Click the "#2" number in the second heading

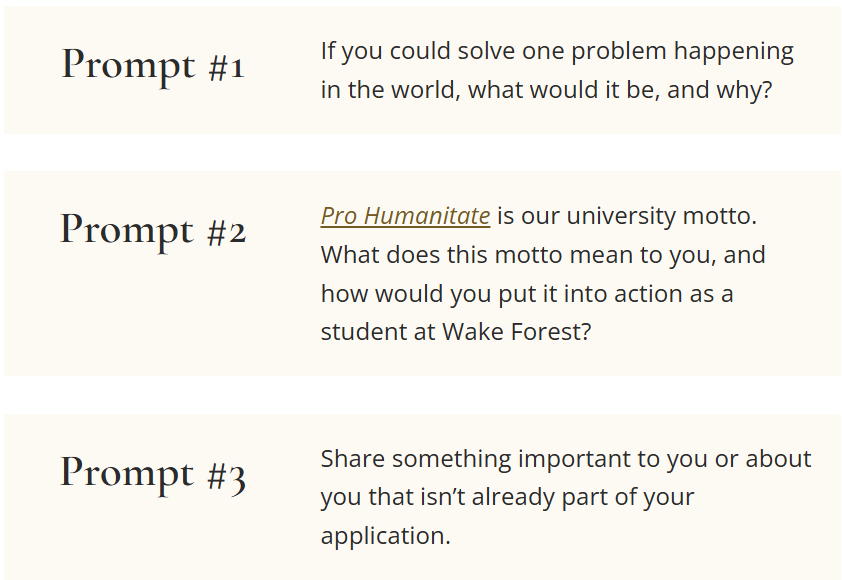[x=227, y=232]
